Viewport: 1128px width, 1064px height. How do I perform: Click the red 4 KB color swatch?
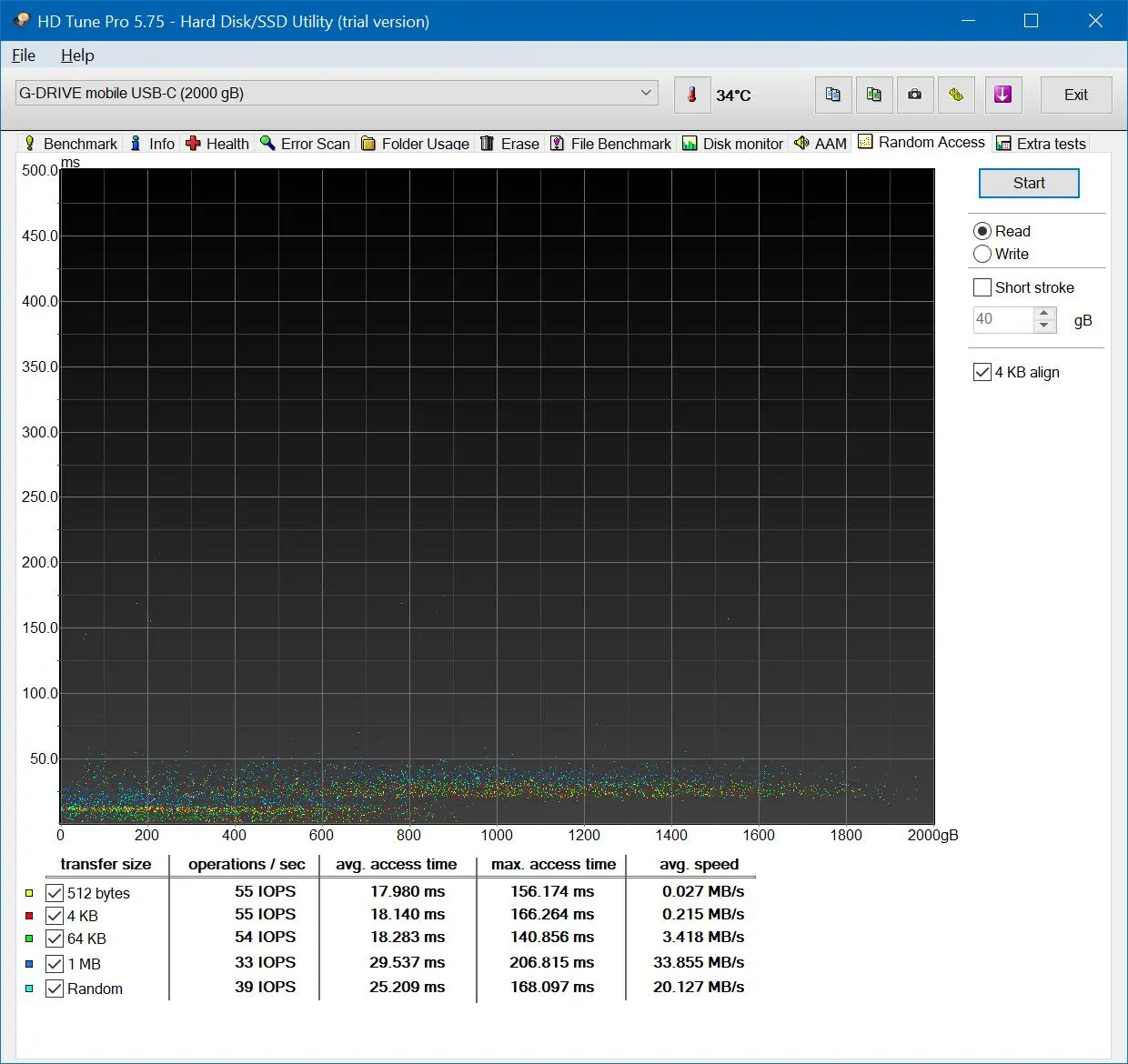(29, 916)
